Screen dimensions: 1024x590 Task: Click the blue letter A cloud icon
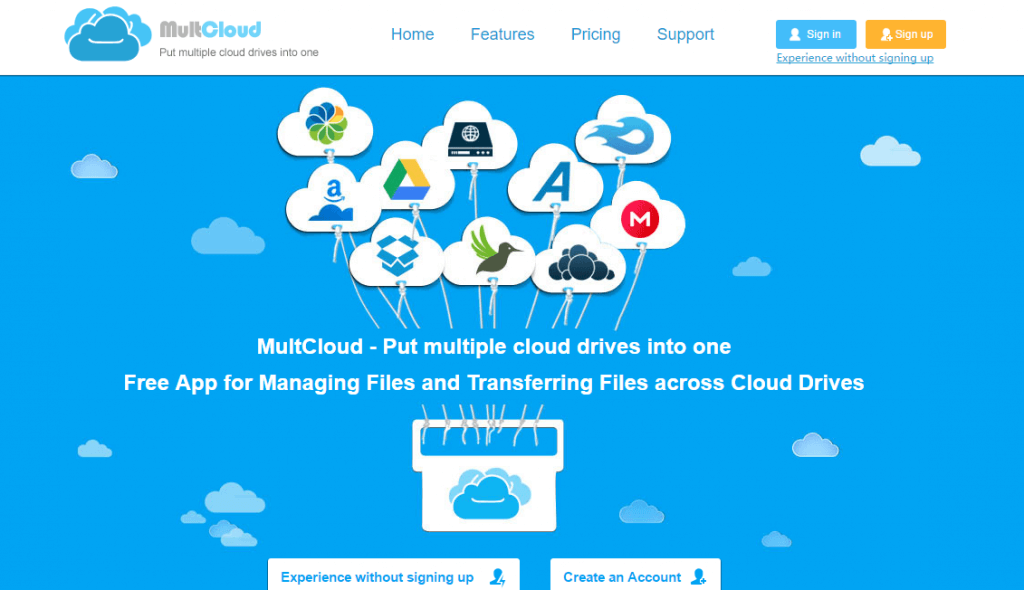click(554, 180)
